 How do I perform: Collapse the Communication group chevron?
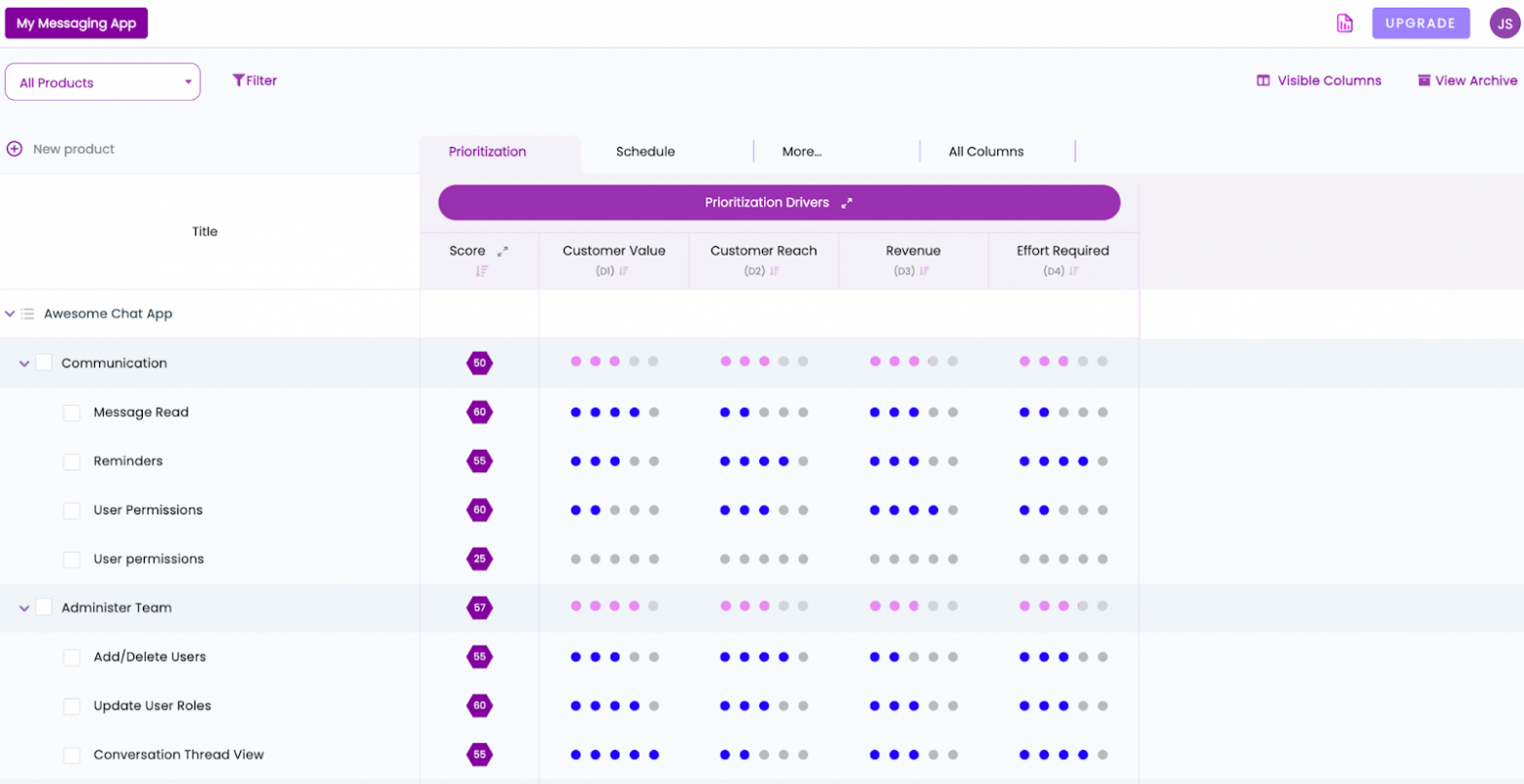(x=25, y=363)
